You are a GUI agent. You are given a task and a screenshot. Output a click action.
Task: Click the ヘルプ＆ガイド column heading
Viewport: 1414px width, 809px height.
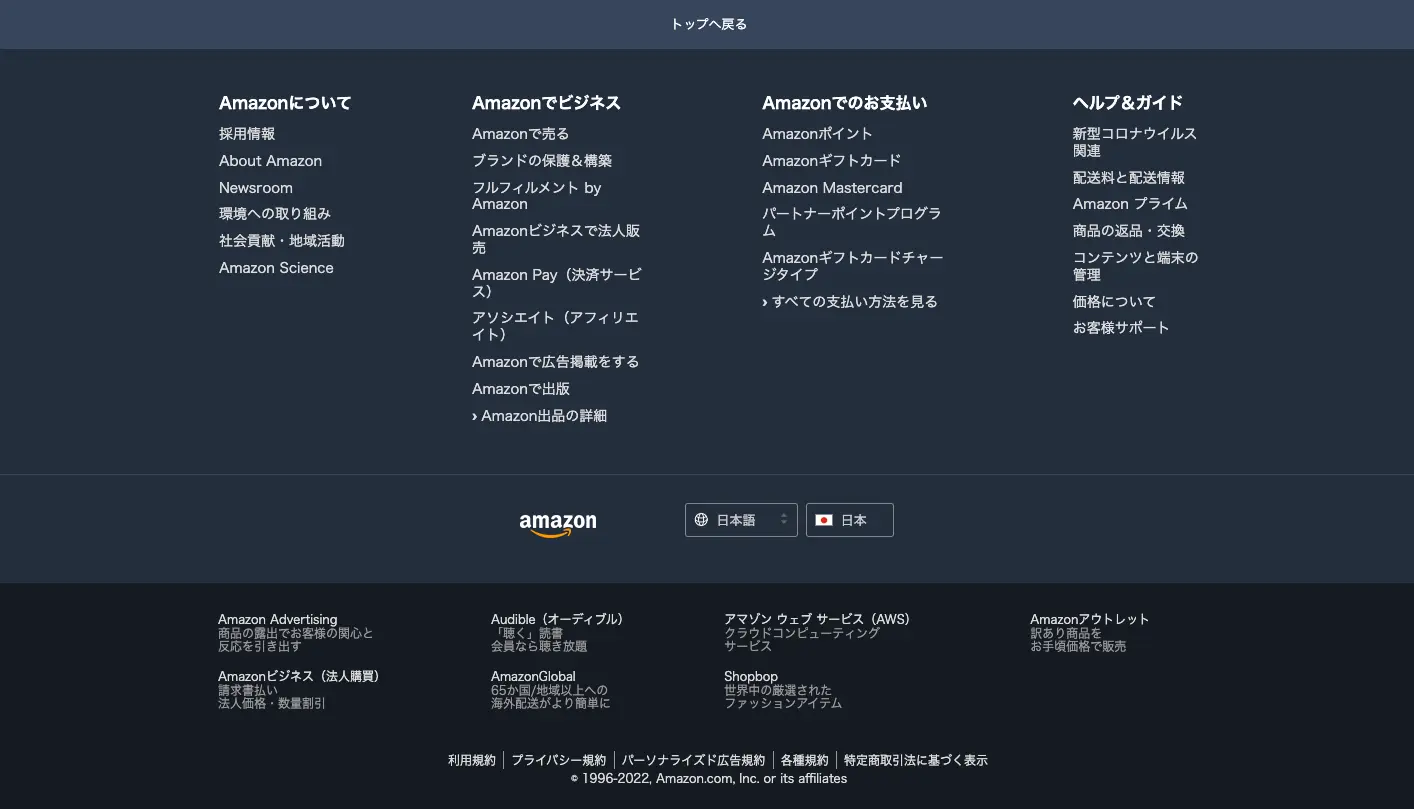(x=1128, y=103)
